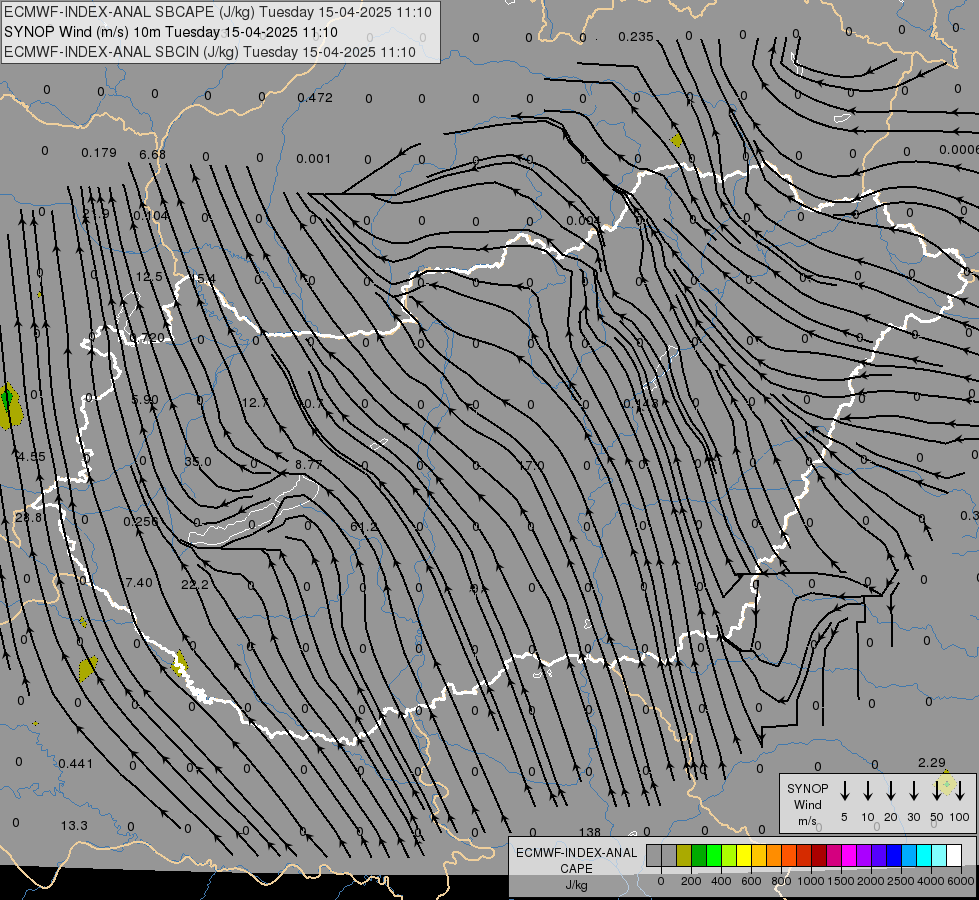Click the 600 tick label in the CAPE legend
This screenshot has height=900, width=979.
751,881
